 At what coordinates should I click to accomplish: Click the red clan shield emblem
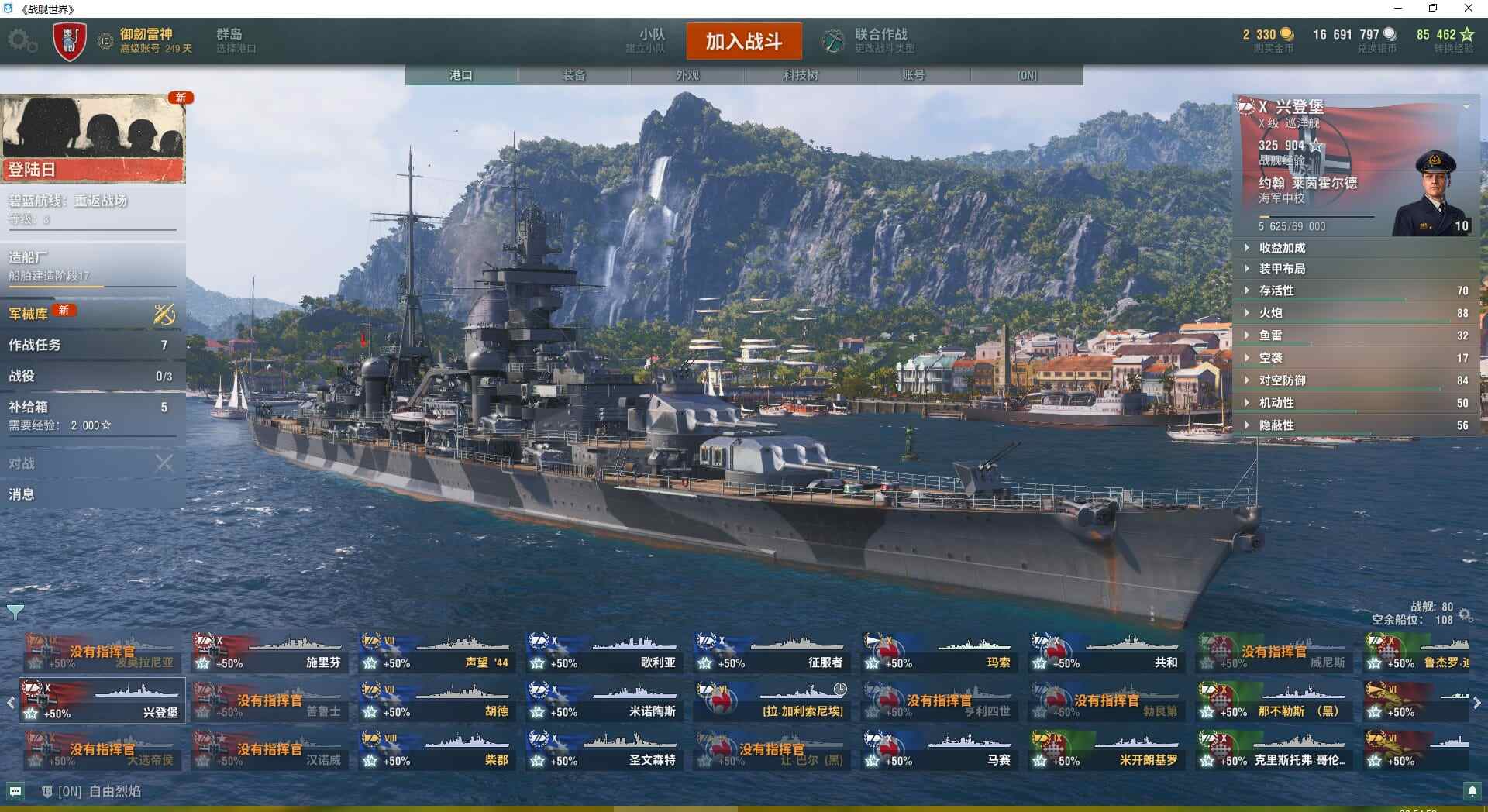pyautogui.click(x=69, y=42)
